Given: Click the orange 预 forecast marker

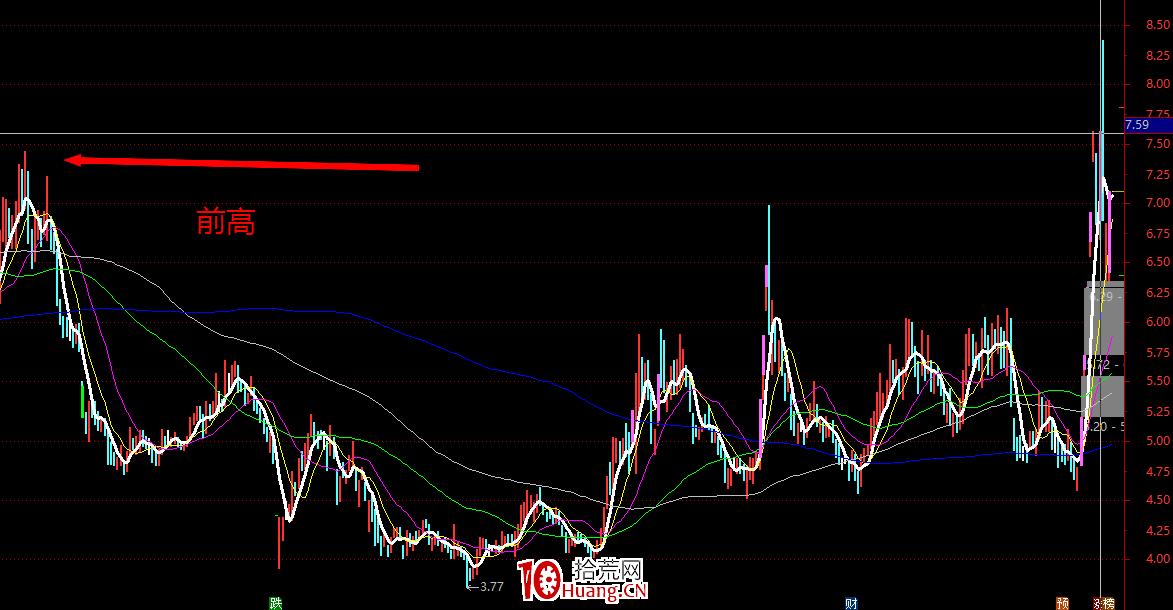Looking at the screenshot, I should (1062, 603).
